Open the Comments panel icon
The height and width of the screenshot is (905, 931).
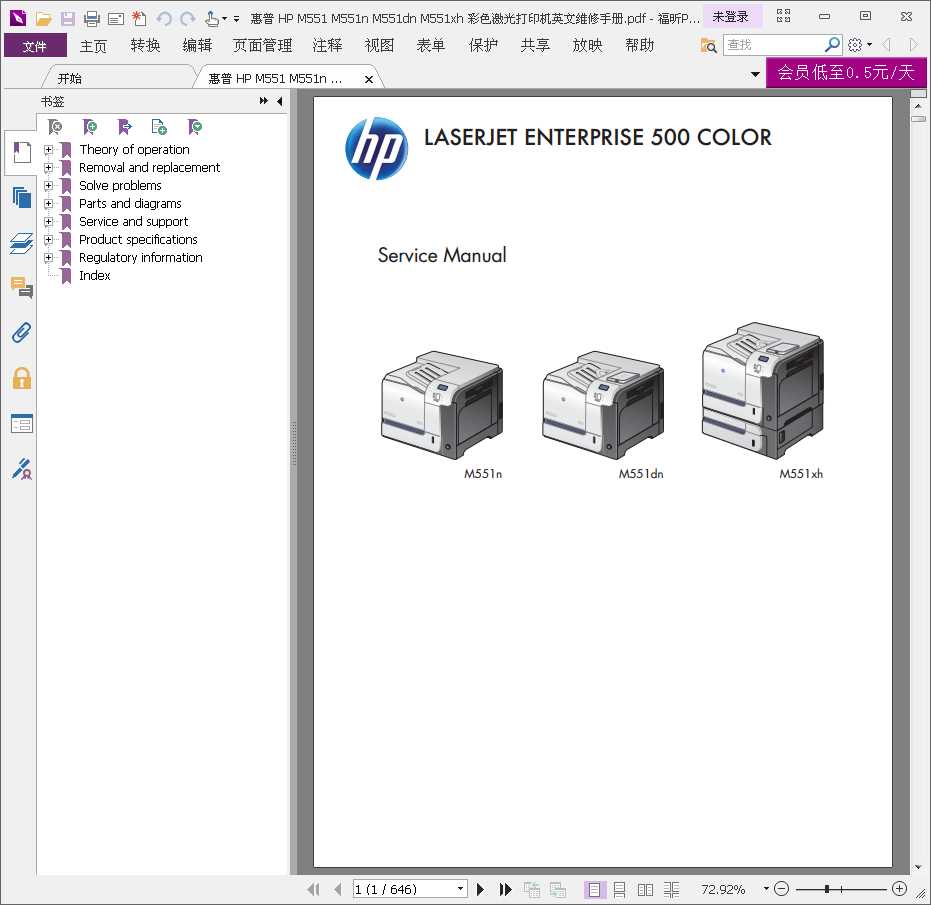(21, 287)
